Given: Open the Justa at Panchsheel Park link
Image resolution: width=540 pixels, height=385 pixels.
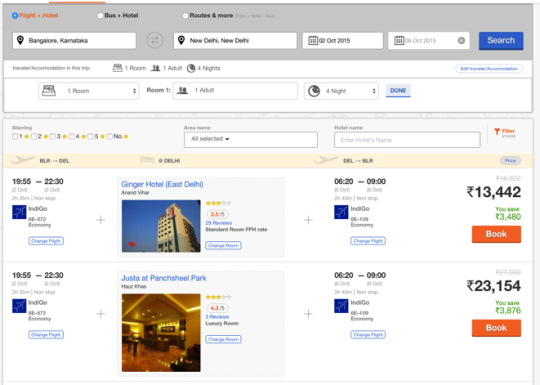Looking at the screenshot, I should point(164,278).
